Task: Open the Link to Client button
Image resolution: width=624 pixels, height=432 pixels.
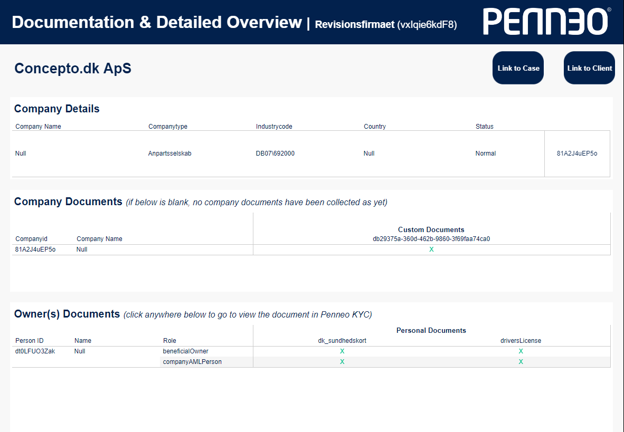Action: [589, 68]
